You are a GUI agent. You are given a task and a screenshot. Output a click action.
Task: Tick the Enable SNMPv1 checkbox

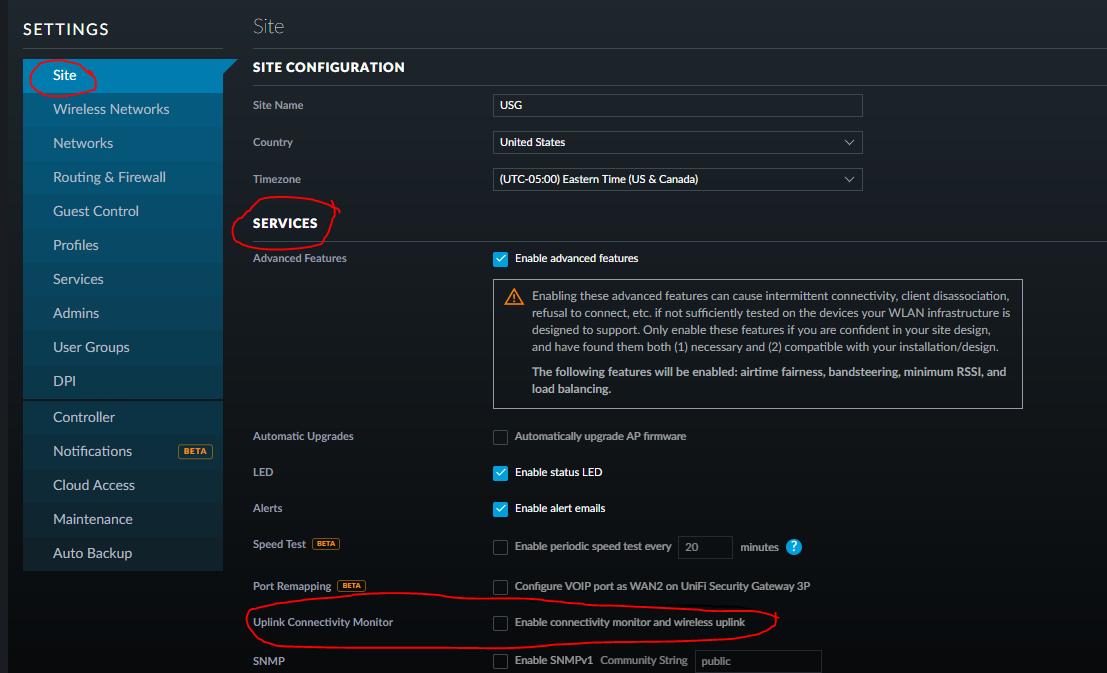[501, 661]
